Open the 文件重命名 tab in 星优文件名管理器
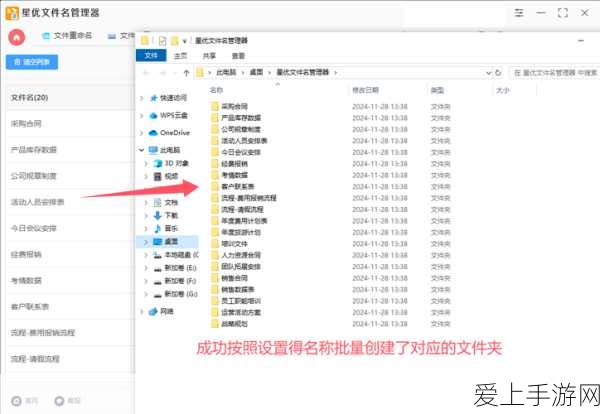600x414 pixels. pos(67,36)
